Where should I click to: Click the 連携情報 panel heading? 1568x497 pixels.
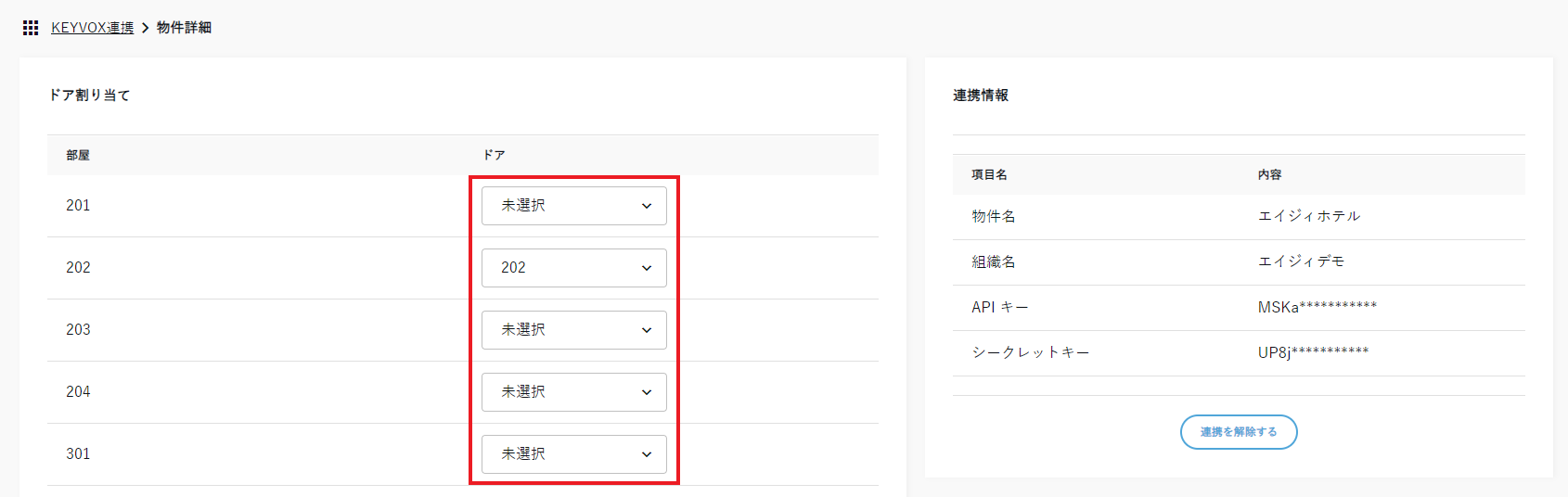coord(981,96)
